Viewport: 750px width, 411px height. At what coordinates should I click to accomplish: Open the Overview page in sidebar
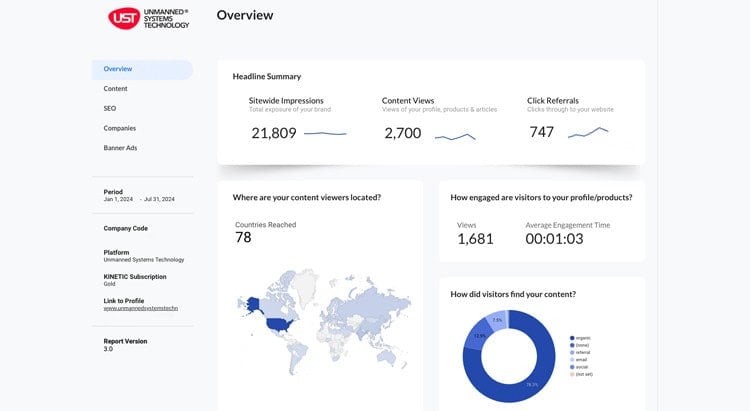click(x=143, y=69)
